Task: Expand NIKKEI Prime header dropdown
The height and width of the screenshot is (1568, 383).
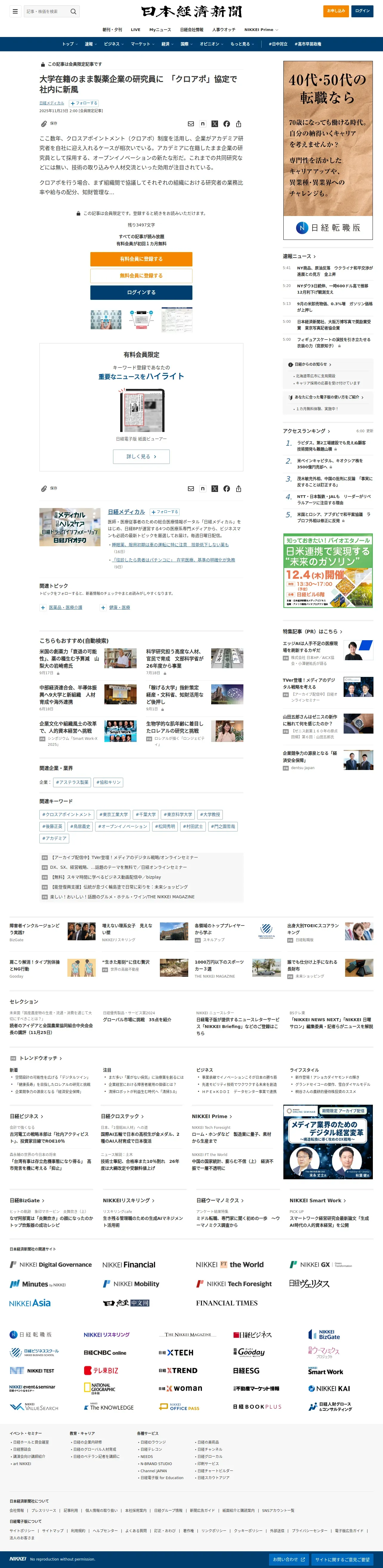Action: [x=261, y=29]
